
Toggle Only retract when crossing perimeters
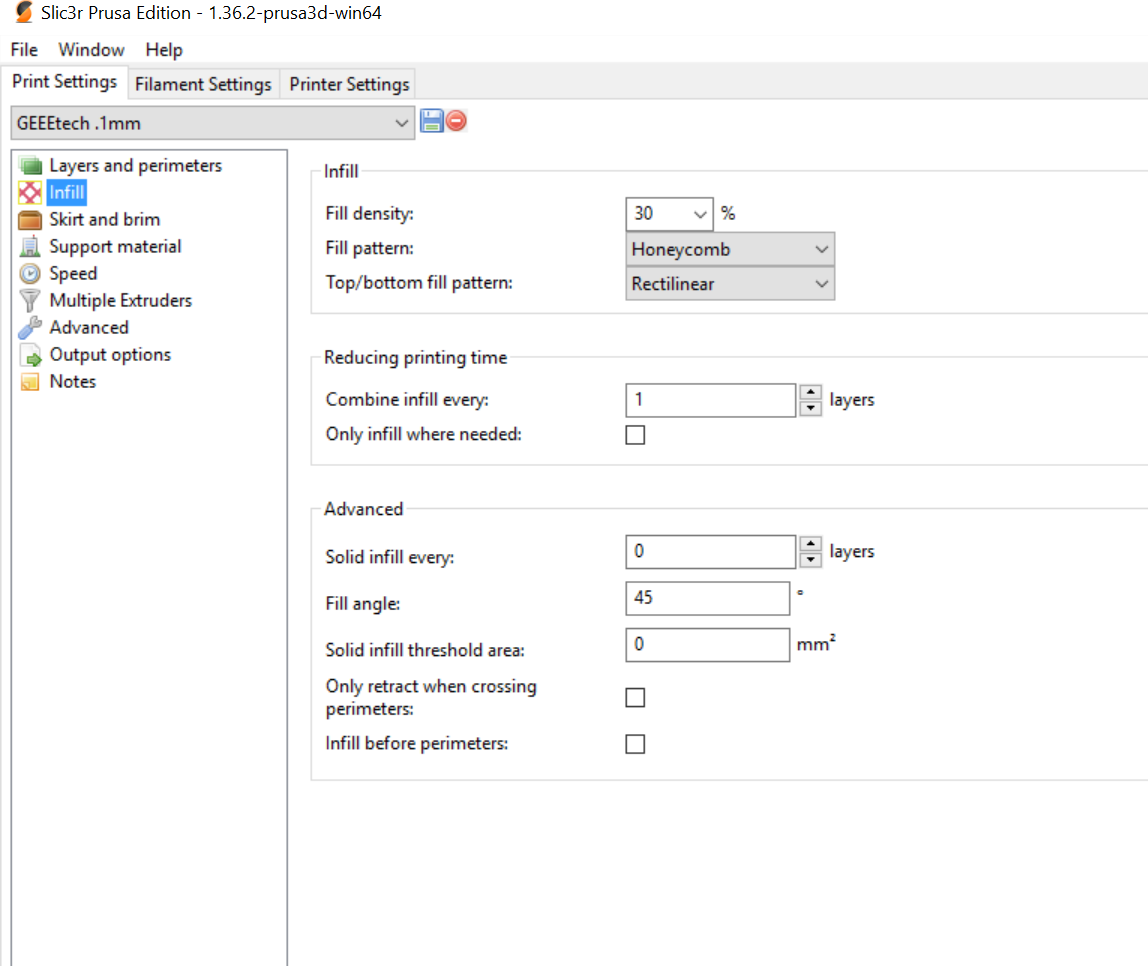tap(636, 697)
